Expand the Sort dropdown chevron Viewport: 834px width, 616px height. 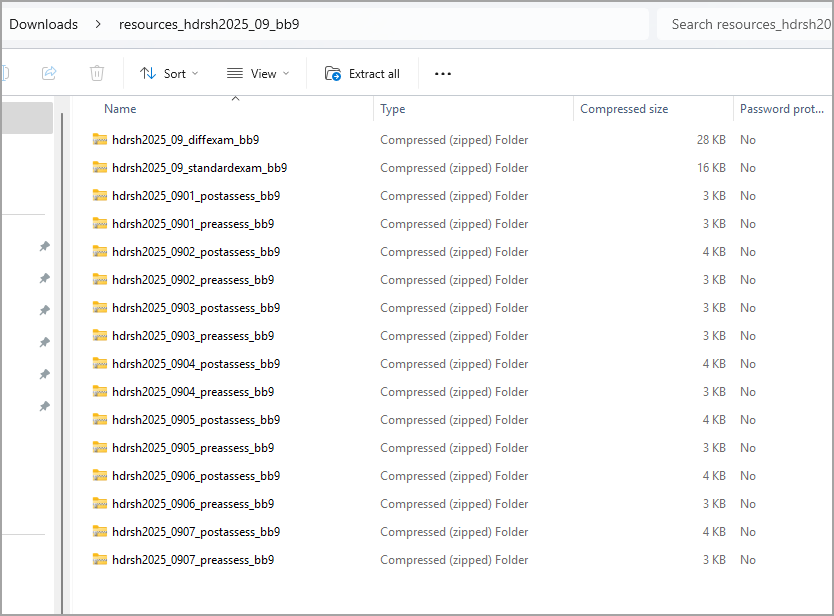point(195,73)
